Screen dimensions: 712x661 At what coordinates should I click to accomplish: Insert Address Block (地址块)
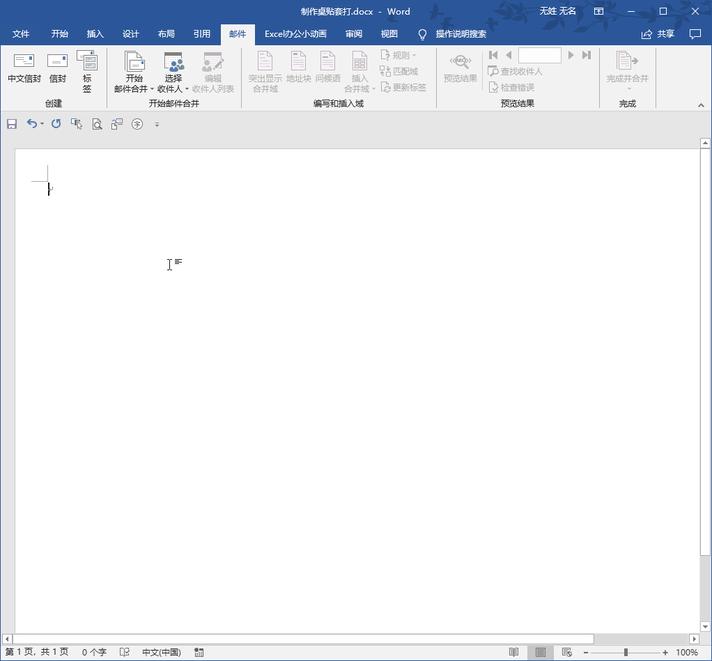298,68
